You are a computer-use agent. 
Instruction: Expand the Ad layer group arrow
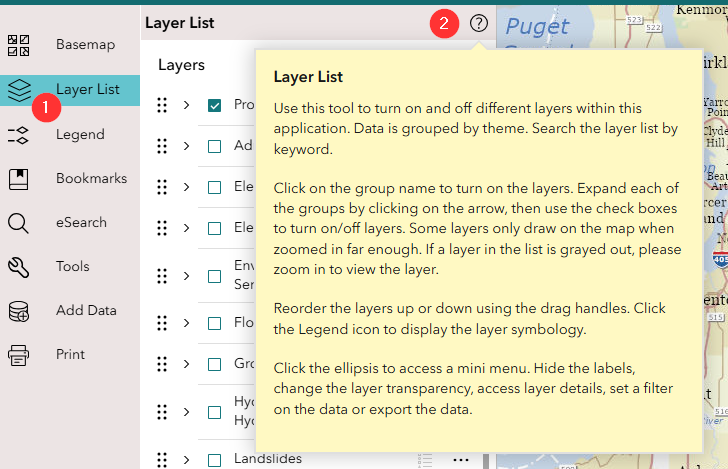[x=187, y=146]
